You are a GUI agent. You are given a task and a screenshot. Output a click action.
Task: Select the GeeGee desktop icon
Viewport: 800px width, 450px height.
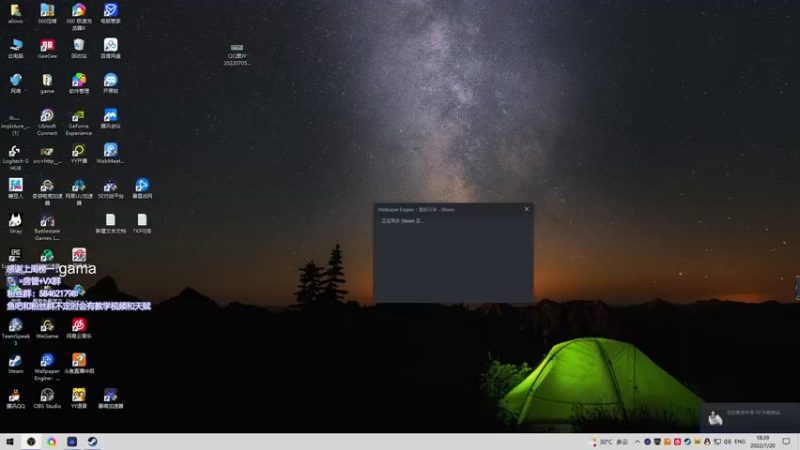click(x=47, y=48)
